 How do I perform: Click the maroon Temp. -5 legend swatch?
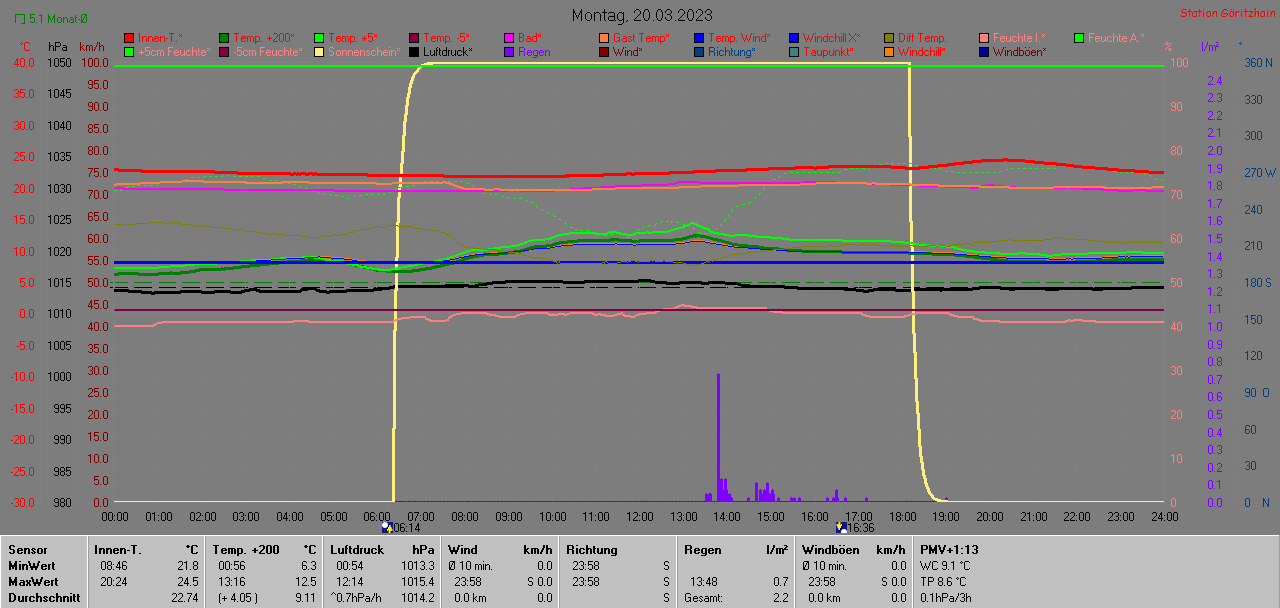[414, 38]
